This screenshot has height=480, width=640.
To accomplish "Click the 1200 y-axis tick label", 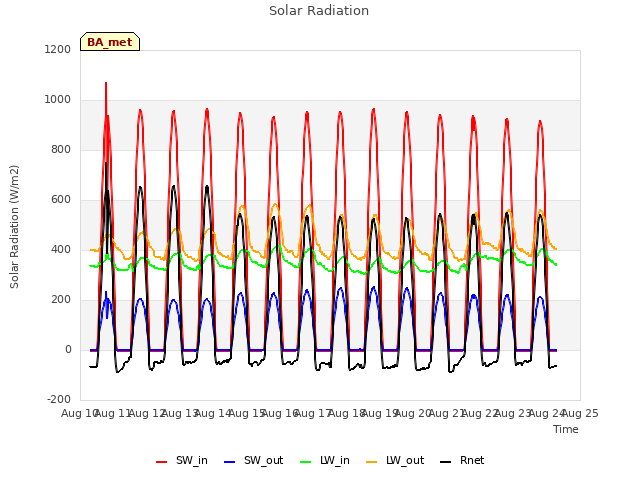I will tap(58, 49).
